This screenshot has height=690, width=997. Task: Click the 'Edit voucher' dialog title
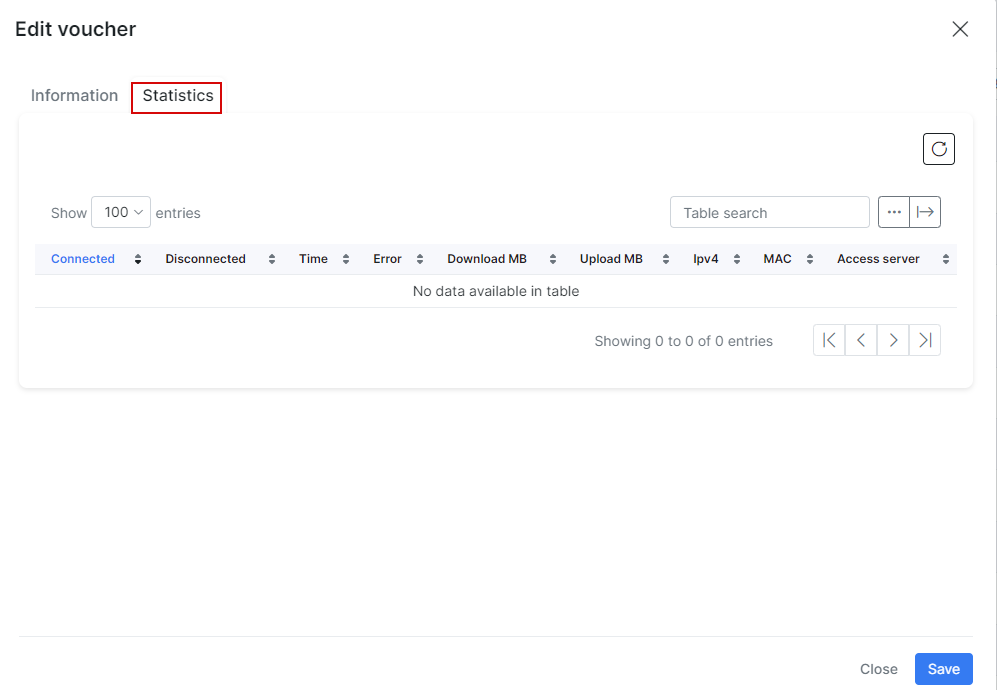[76, 29]
